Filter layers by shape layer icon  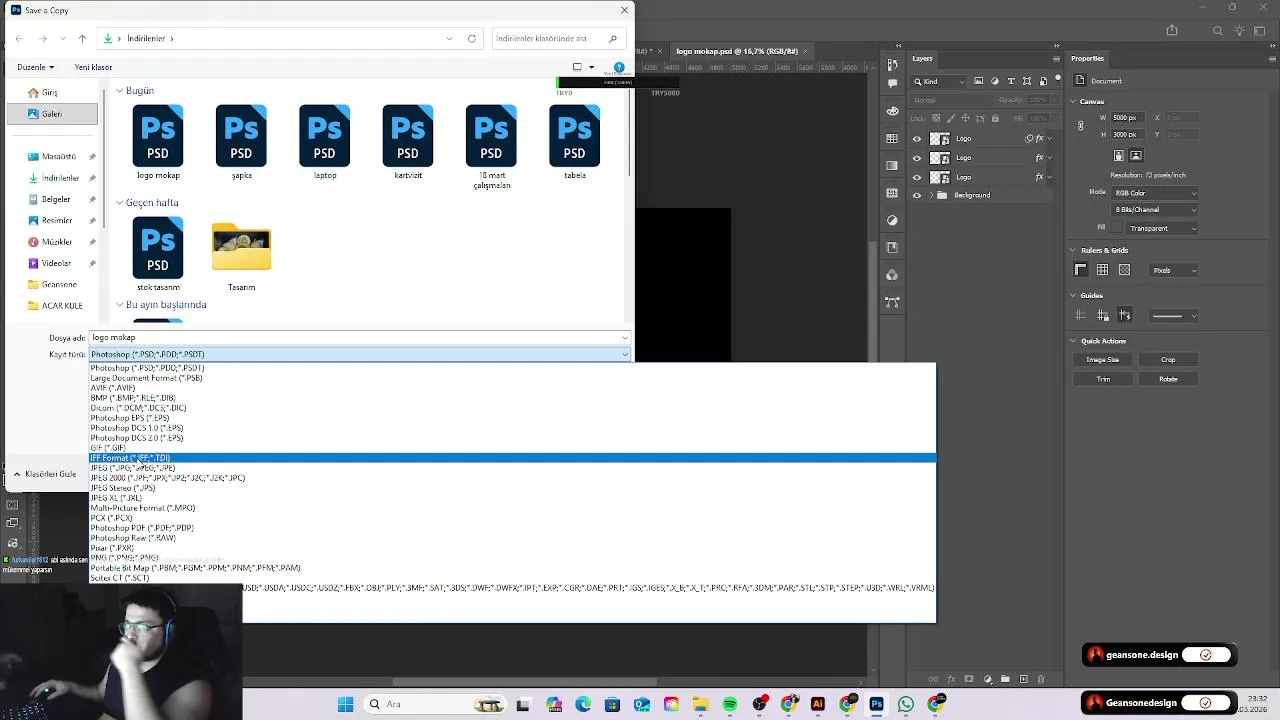point(1027,81)
